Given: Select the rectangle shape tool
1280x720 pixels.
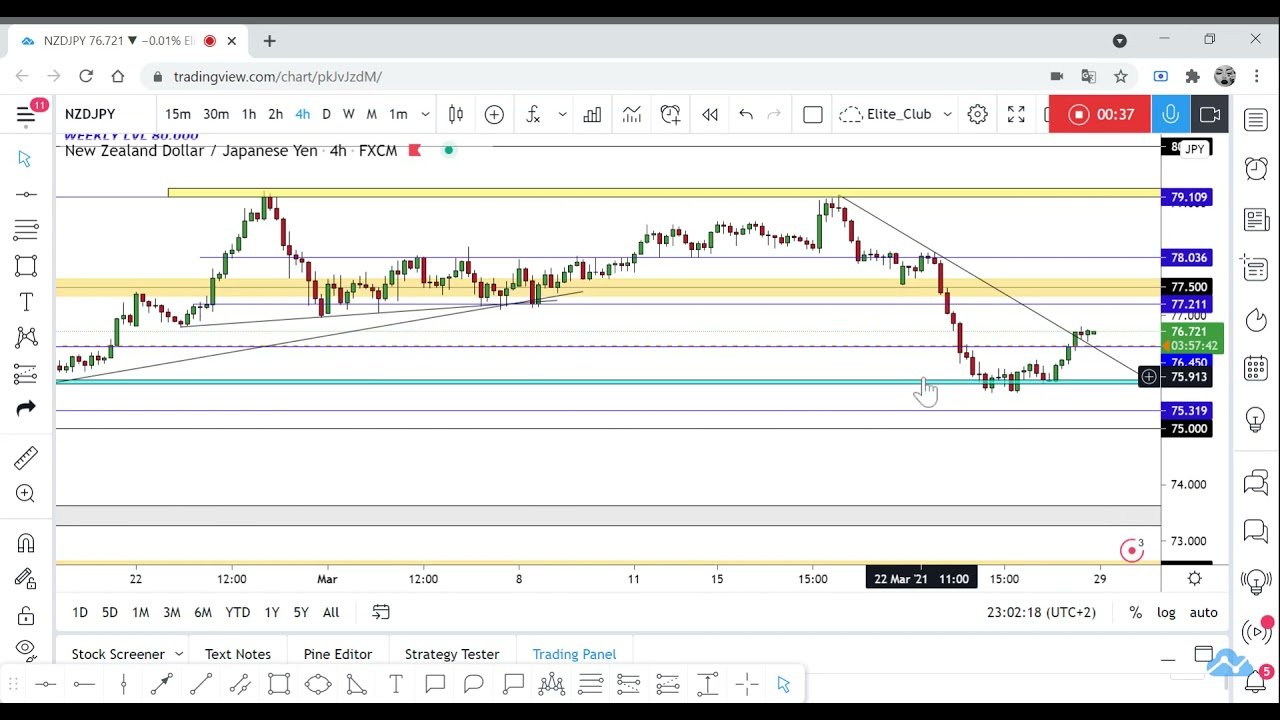Looking at the screenshot, I should (26, 266).
